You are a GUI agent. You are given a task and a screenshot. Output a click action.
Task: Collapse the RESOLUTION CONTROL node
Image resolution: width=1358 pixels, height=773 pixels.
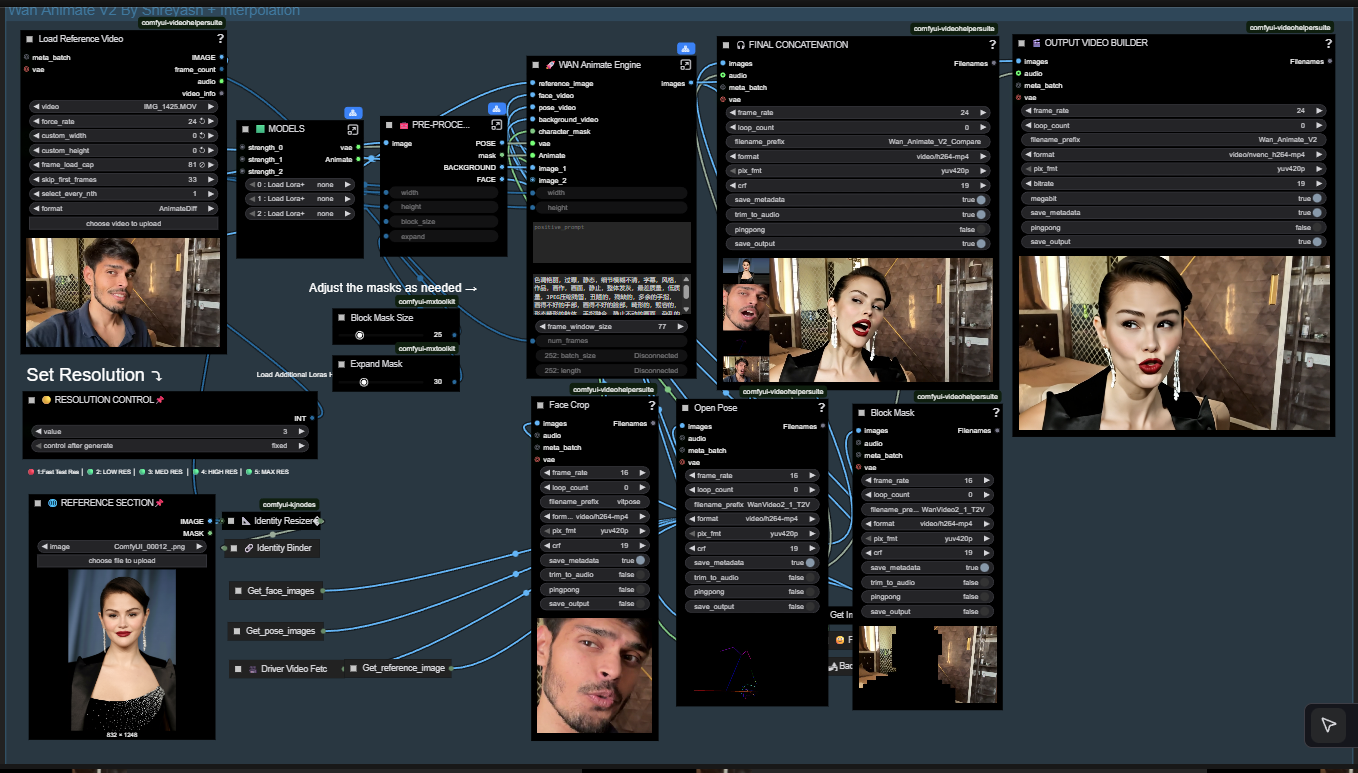32,400
